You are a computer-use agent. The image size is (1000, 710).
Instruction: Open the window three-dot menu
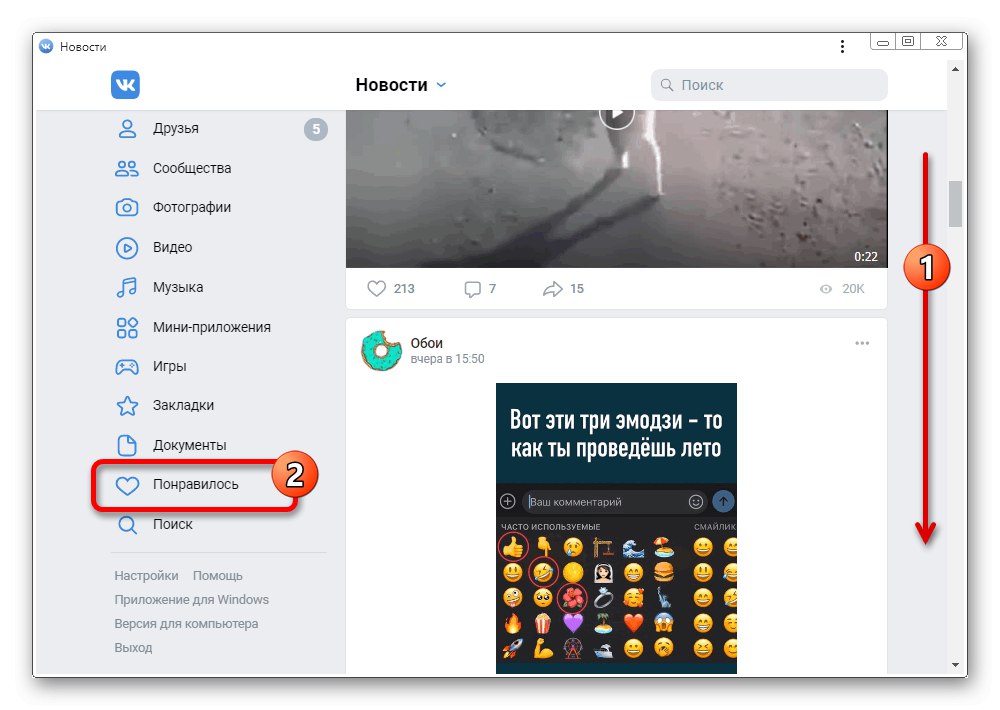pos(842,47)
